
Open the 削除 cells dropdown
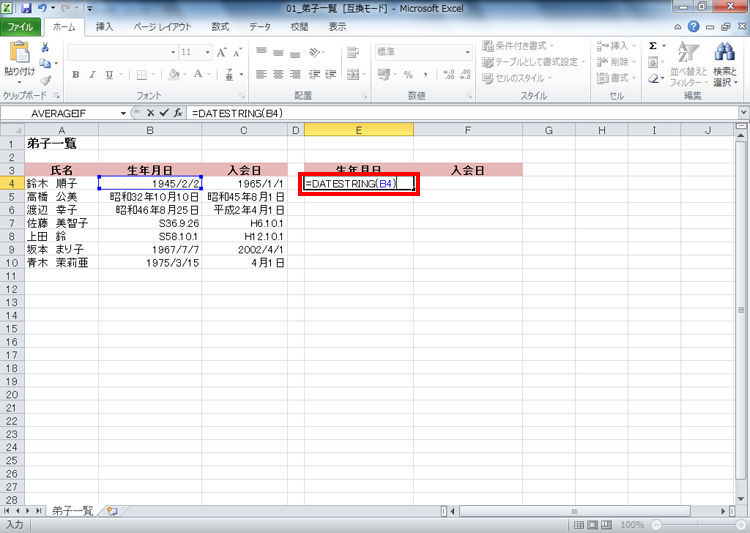click(x=616, y=62)
